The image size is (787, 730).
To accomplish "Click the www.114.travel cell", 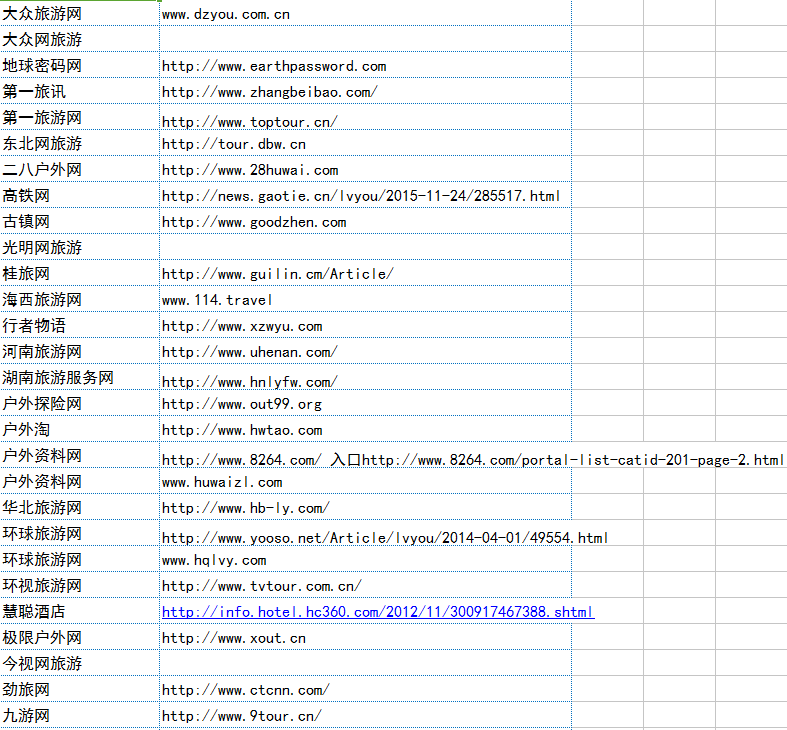I will click(365, 300).
